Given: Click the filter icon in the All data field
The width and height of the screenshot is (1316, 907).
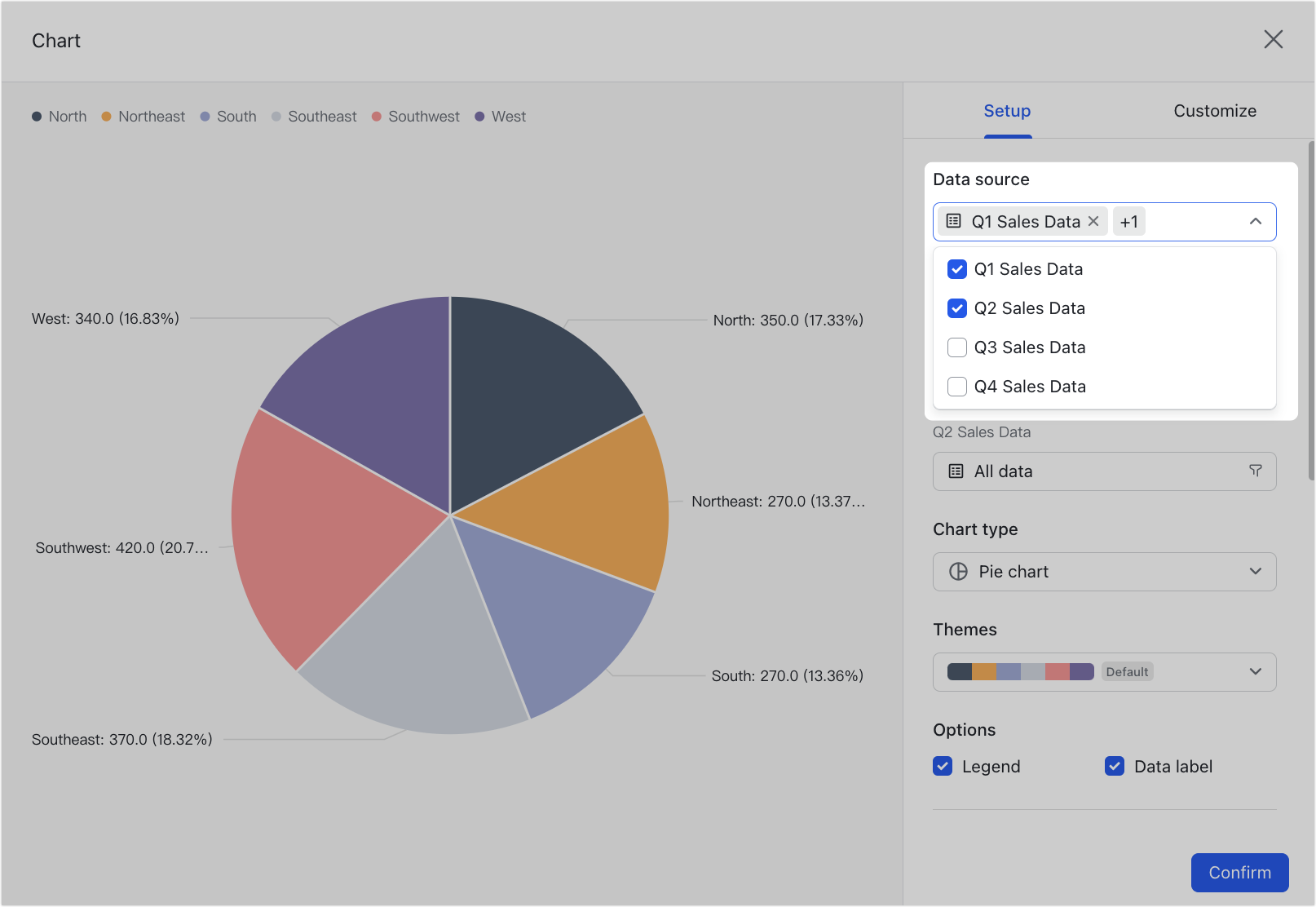Looking at the screenshot, I should (x=1255, y=471).
